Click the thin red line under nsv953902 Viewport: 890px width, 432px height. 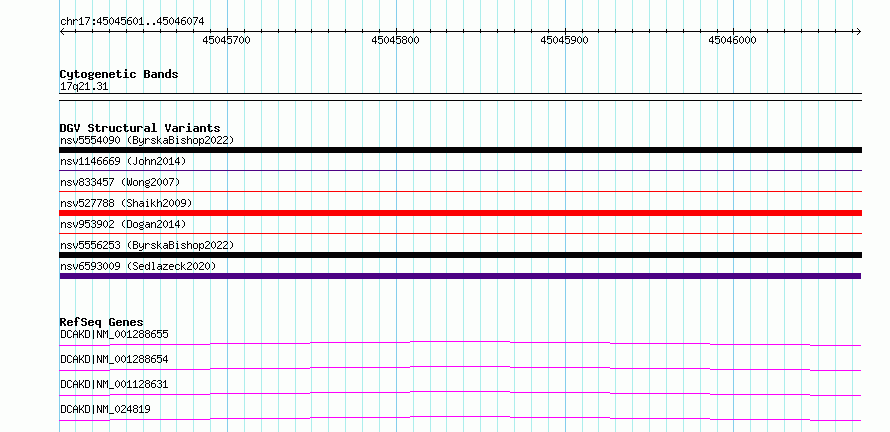click(460, 233)
